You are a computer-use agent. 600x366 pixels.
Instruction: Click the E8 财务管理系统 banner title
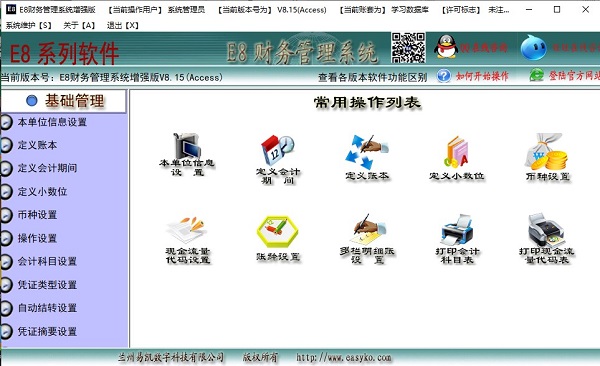(302, 52)
